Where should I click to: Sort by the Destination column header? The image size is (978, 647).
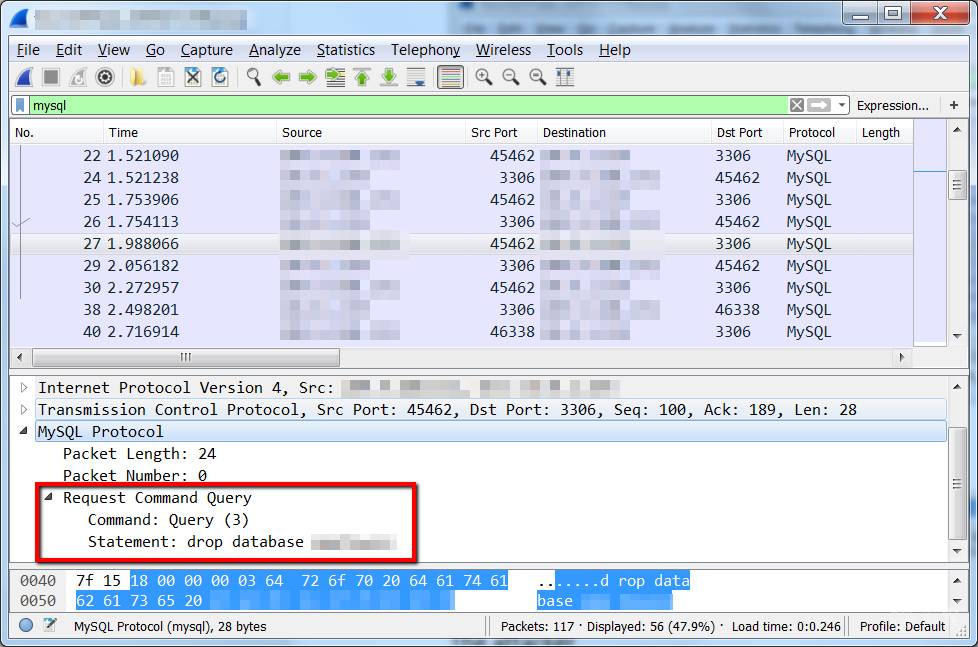pyautogui.click(x=623, y=132)
